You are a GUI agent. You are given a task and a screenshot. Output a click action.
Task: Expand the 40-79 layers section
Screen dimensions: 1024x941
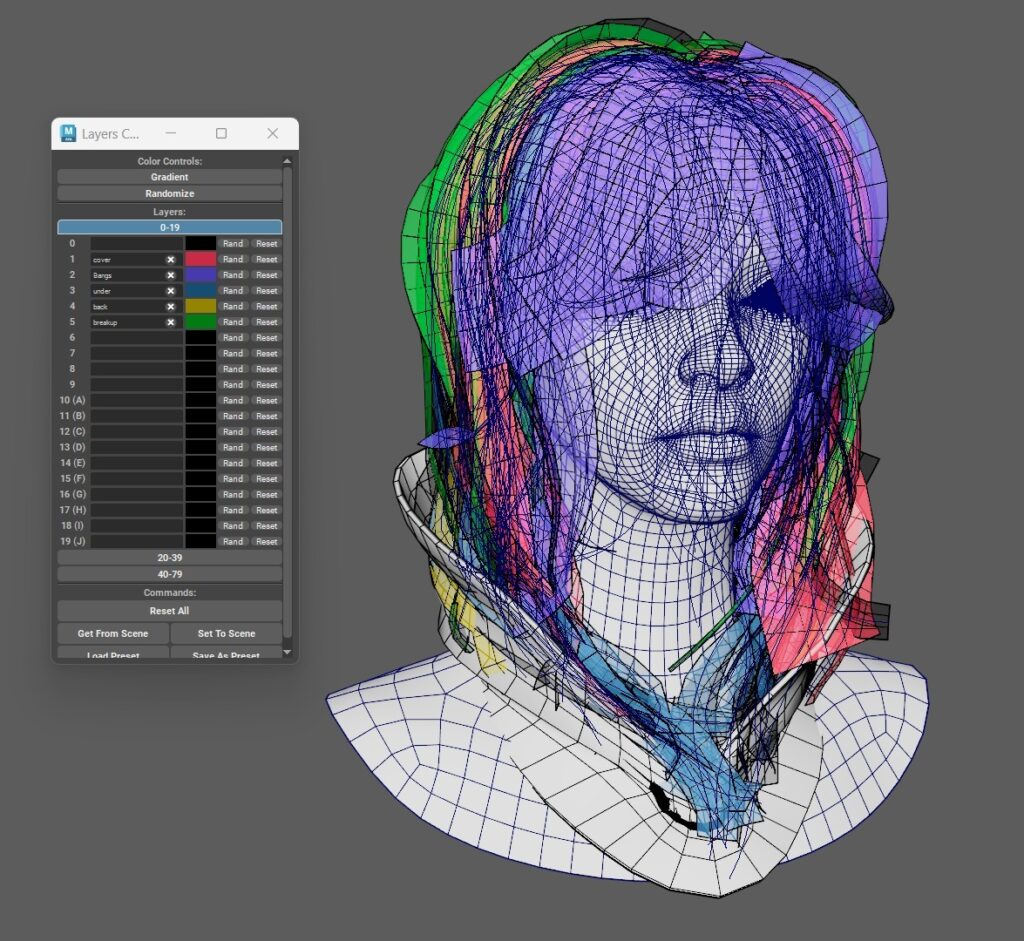(169, 574)
